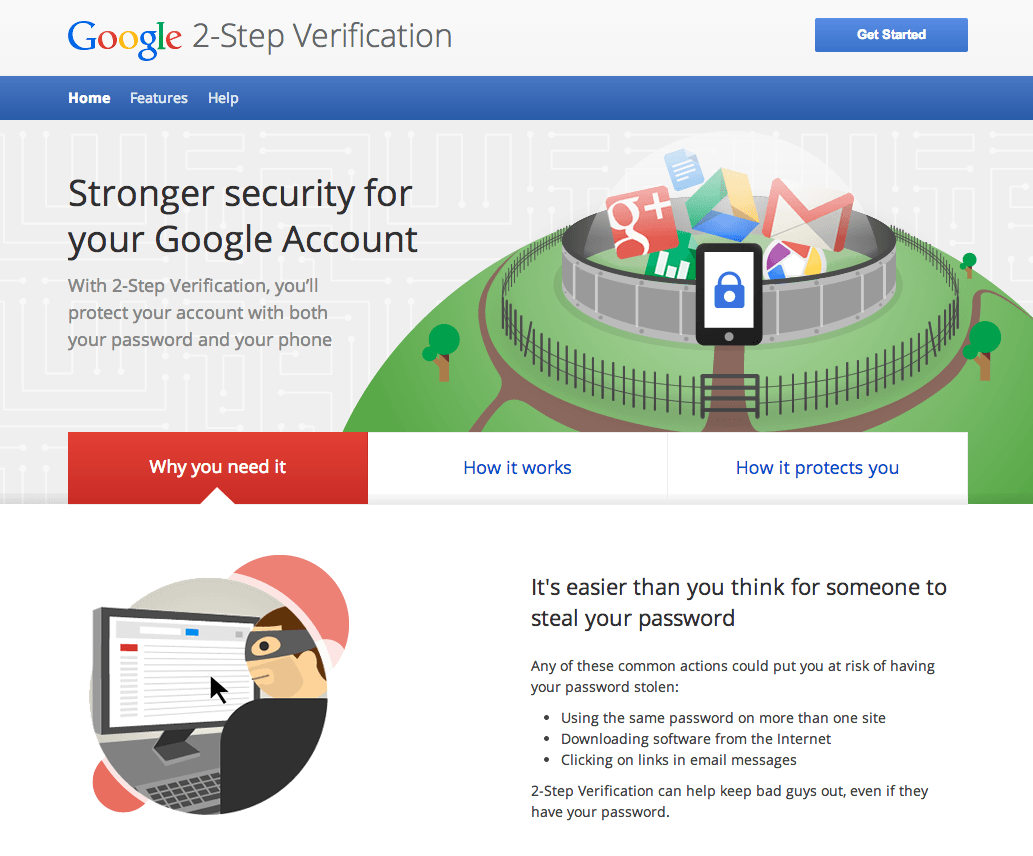Click the colorful Picasa pinwheel icon

792,263
